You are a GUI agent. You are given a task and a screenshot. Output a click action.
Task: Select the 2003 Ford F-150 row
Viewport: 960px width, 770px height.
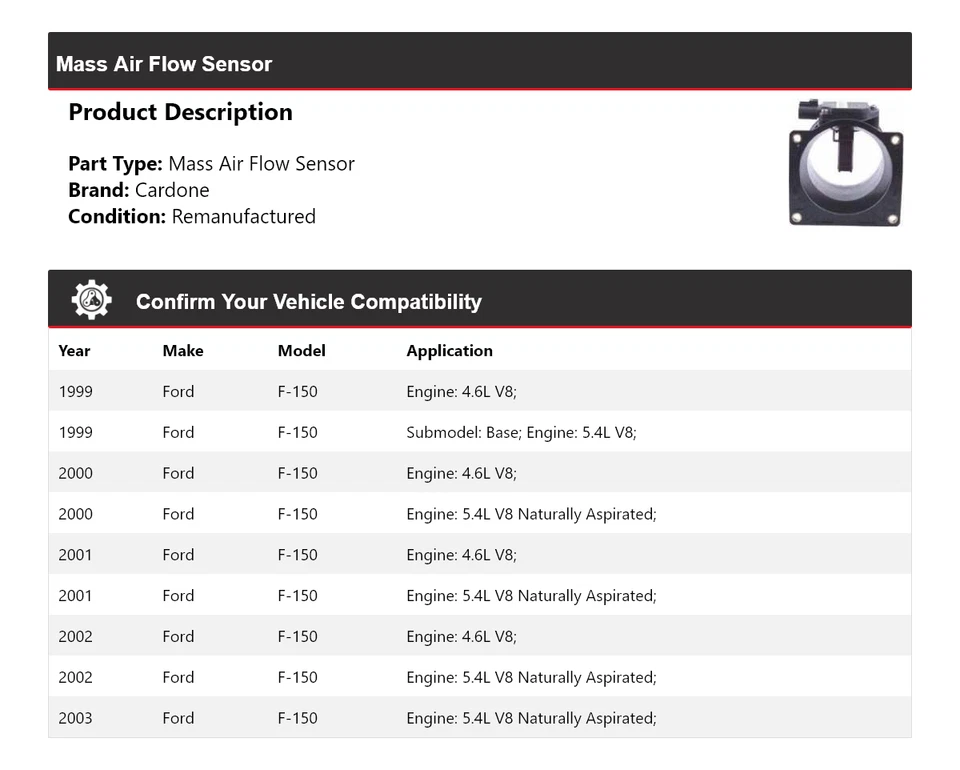tap(479, 718)
